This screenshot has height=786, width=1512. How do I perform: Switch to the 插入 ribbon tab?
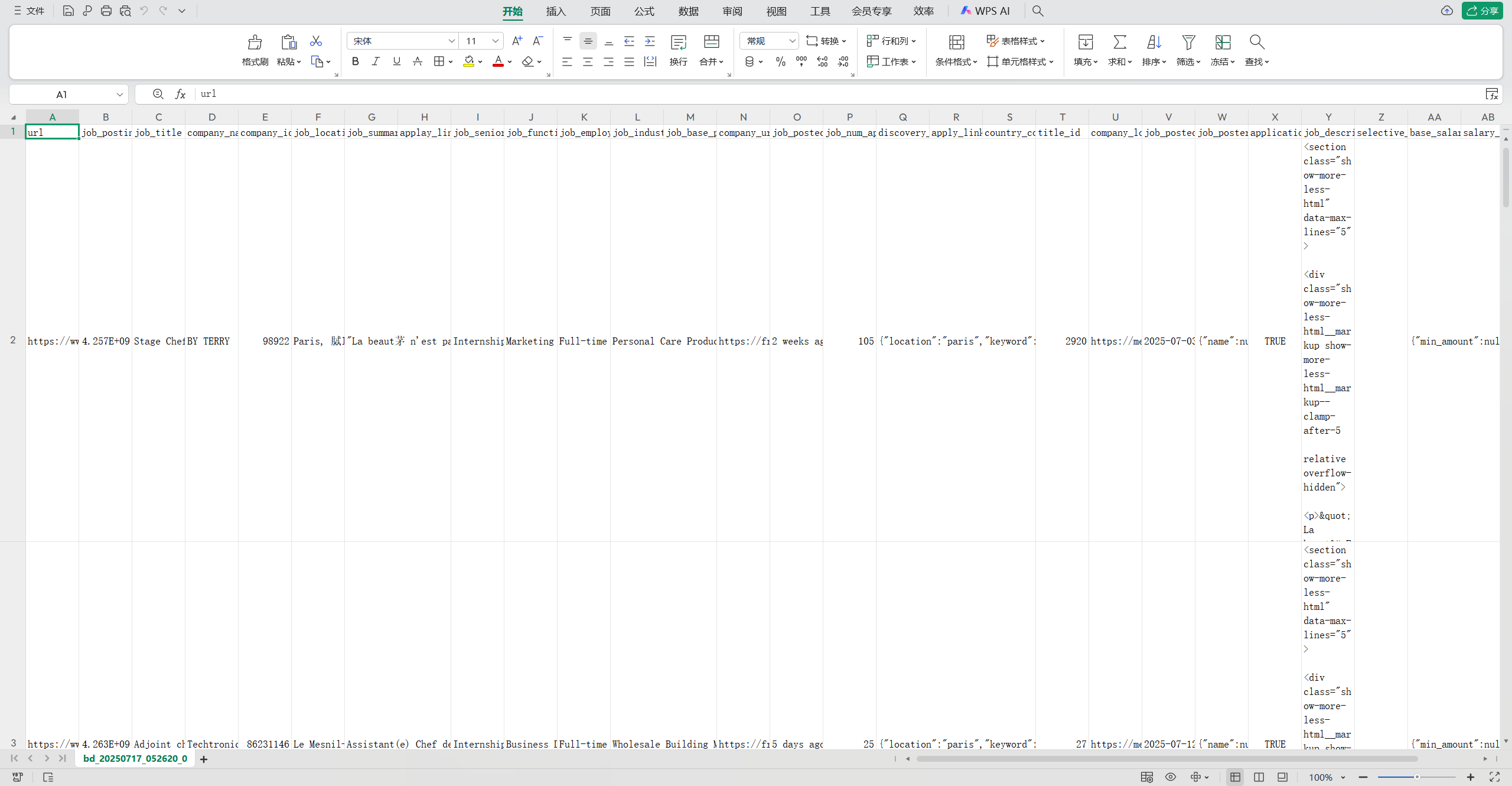tap(556, 11)
